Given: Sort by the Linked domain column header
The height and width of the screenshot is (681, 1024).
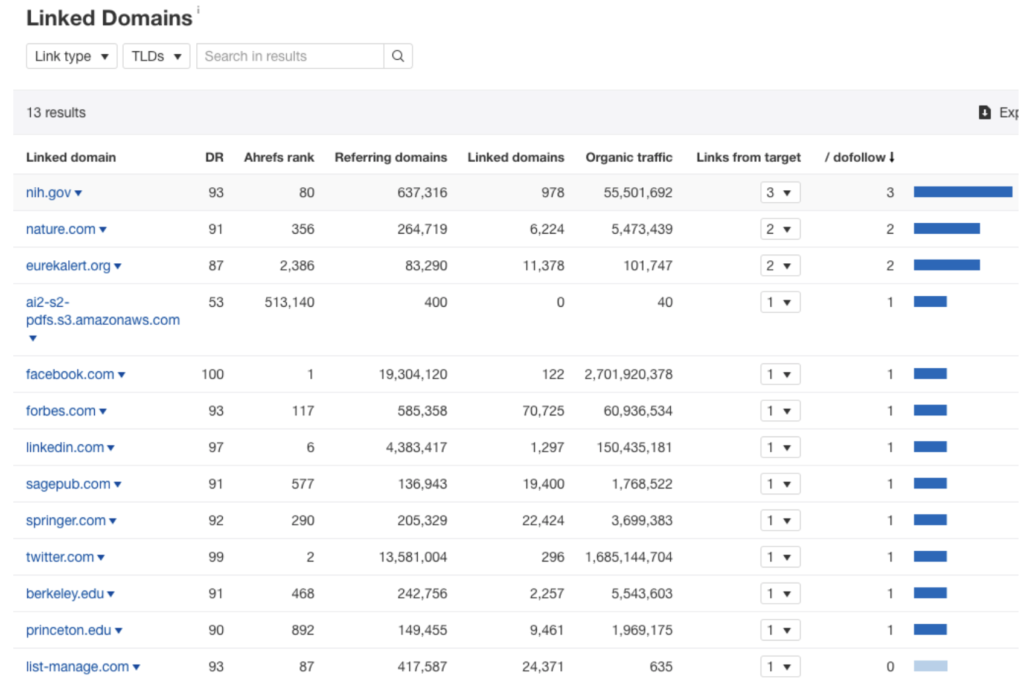Looking at the screenshot, I should tap(71, 157).
